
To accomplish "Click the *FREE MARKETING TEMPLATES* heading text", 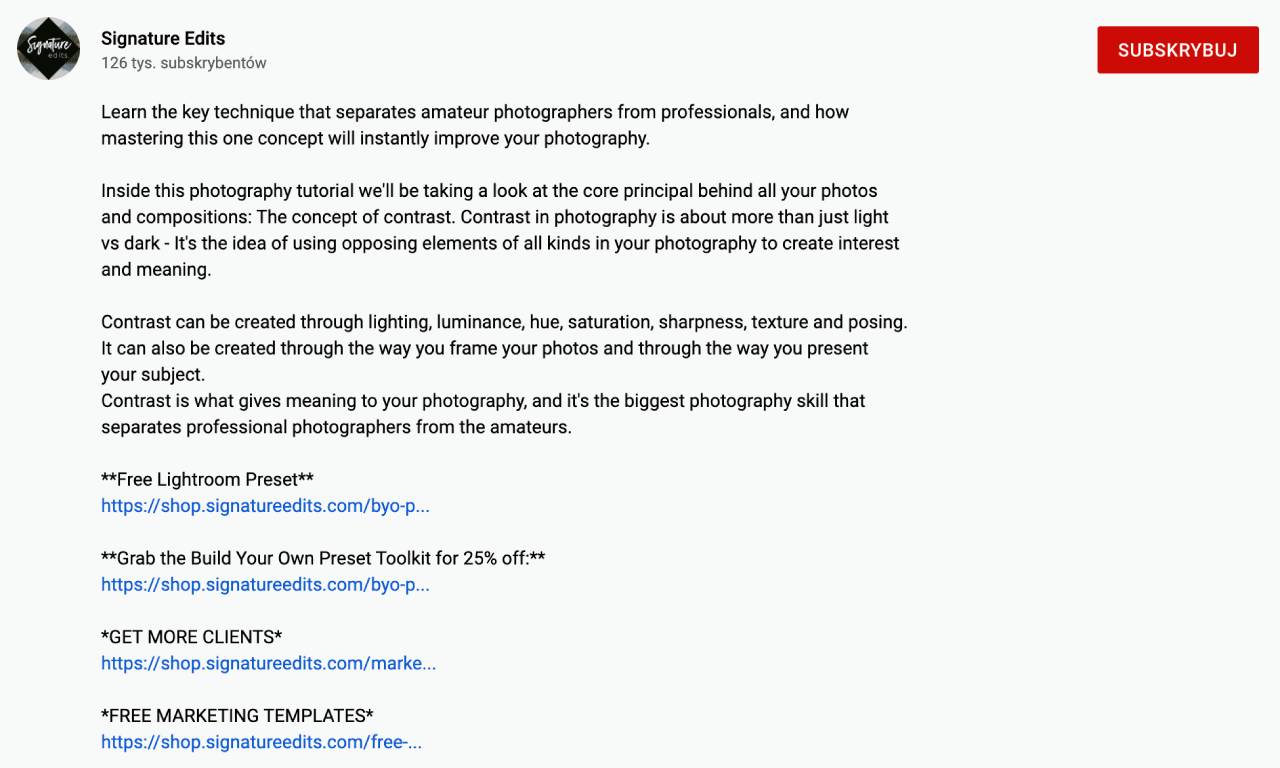I will tap(237, 715).
